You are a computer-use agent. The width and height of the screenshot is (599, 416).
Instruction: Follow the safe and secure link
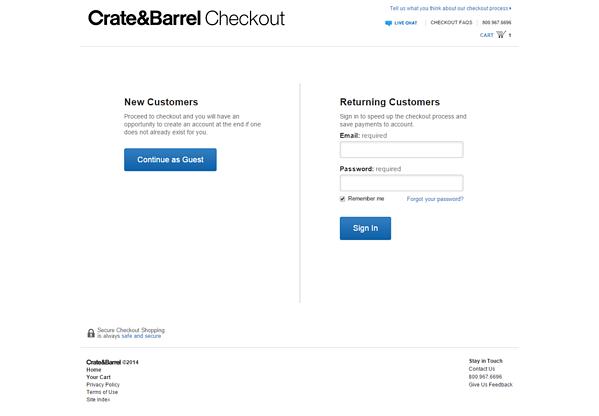point(141,336)
